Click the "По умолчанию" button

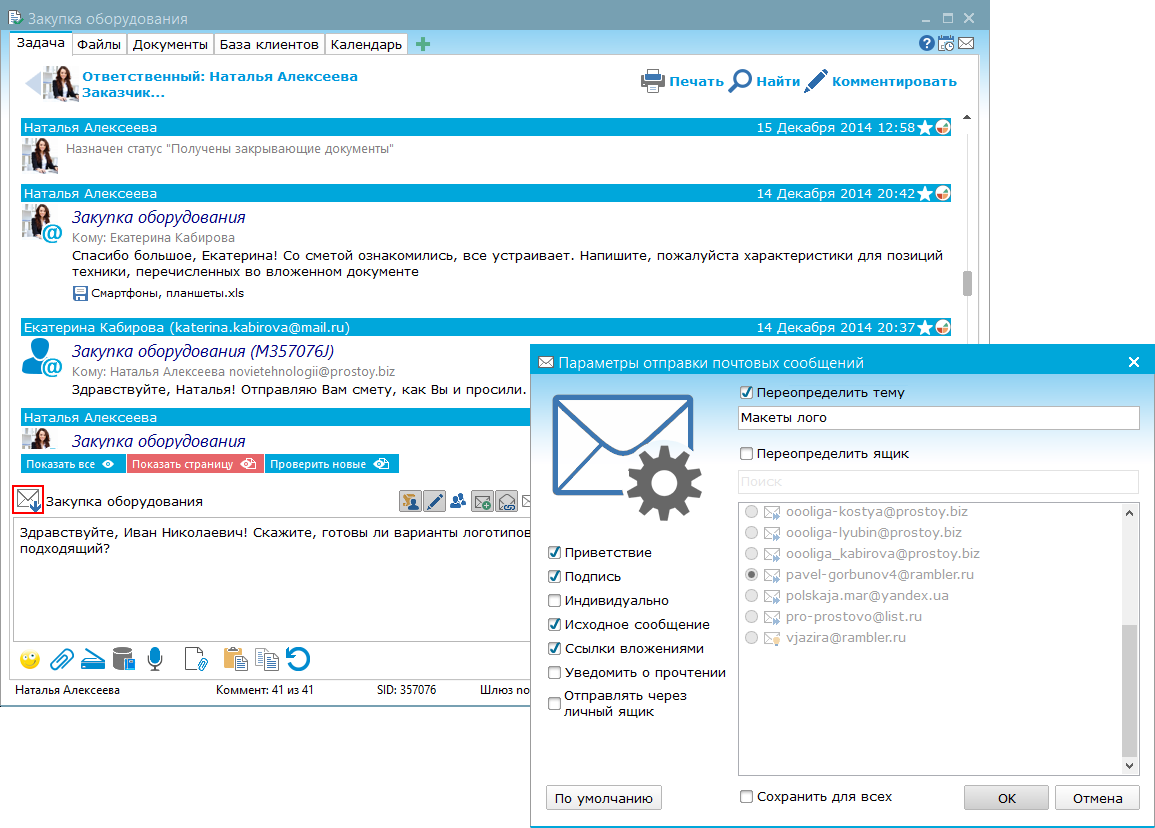click(x=604, y=798)
